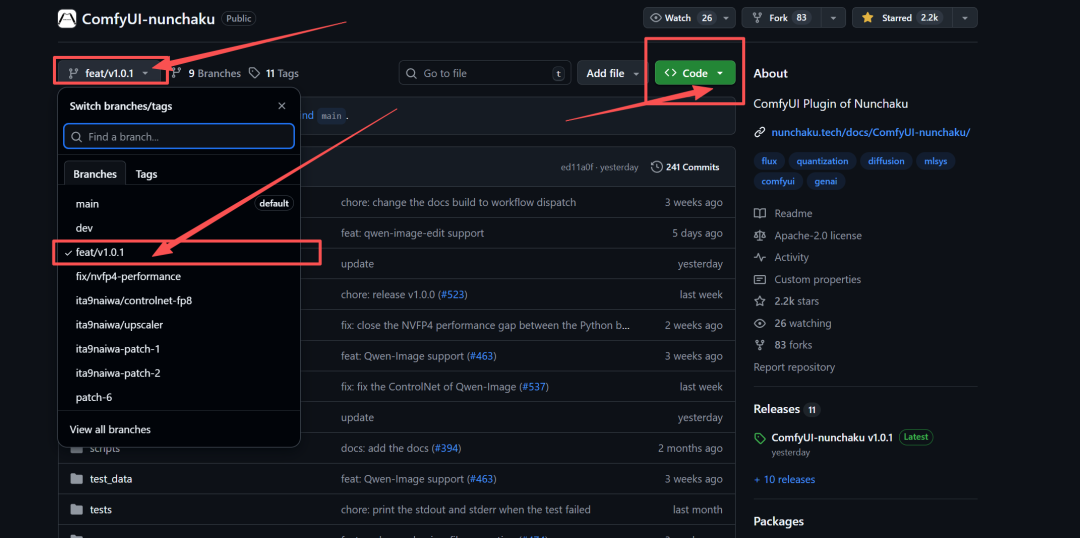The image size is (1080, 538).
Task: Click the Go to file search box
Action: point(485,73)
